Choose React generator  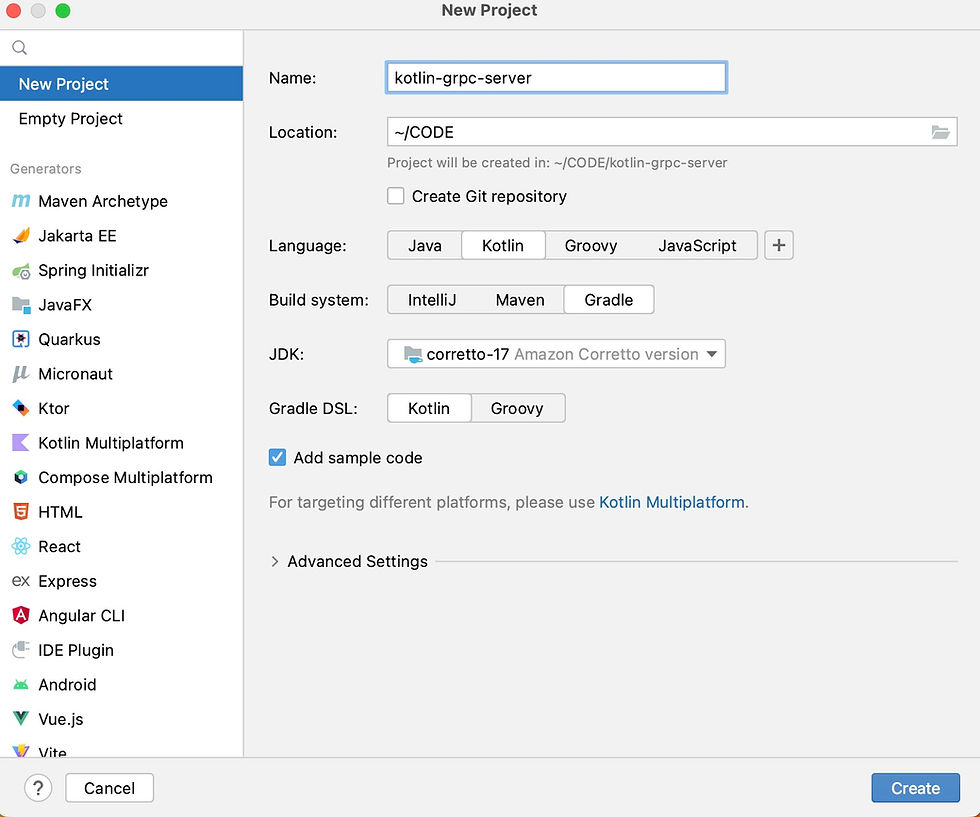(121, 546)
